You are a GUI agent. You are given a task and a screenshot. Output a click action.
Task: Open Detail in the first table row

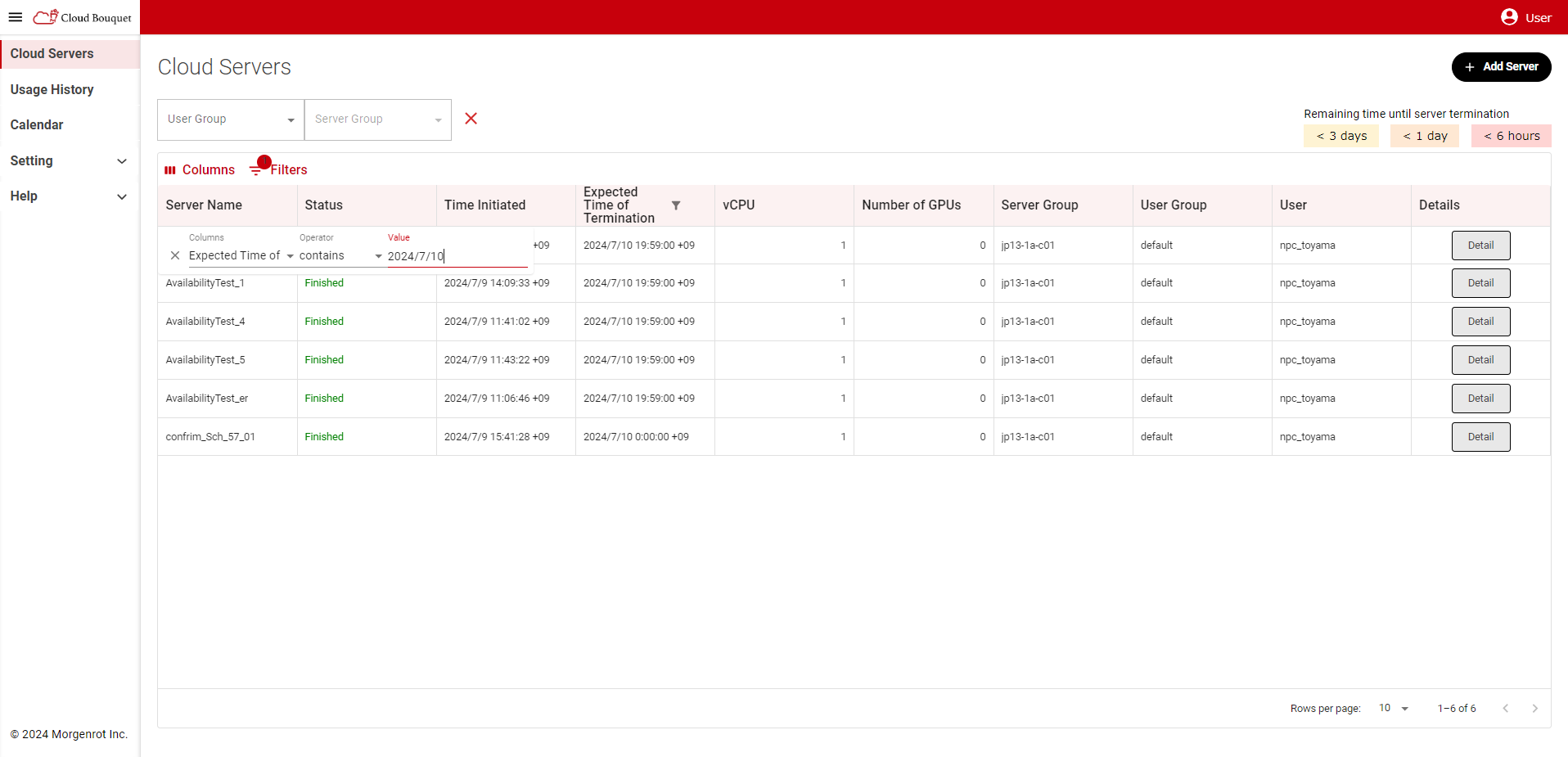[x=1480, y=246]
